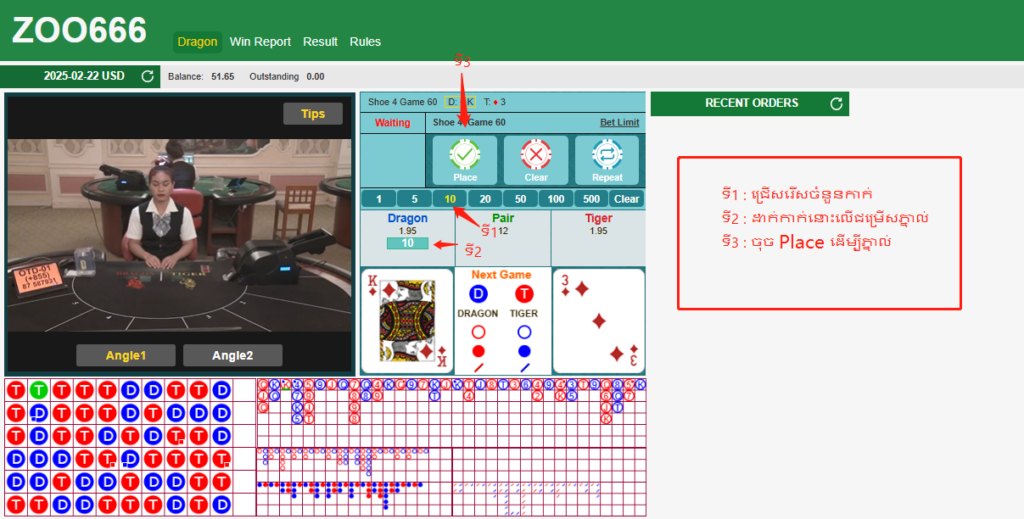
Task: Click the King of diamonds card
Action: [x=405, y=320]
